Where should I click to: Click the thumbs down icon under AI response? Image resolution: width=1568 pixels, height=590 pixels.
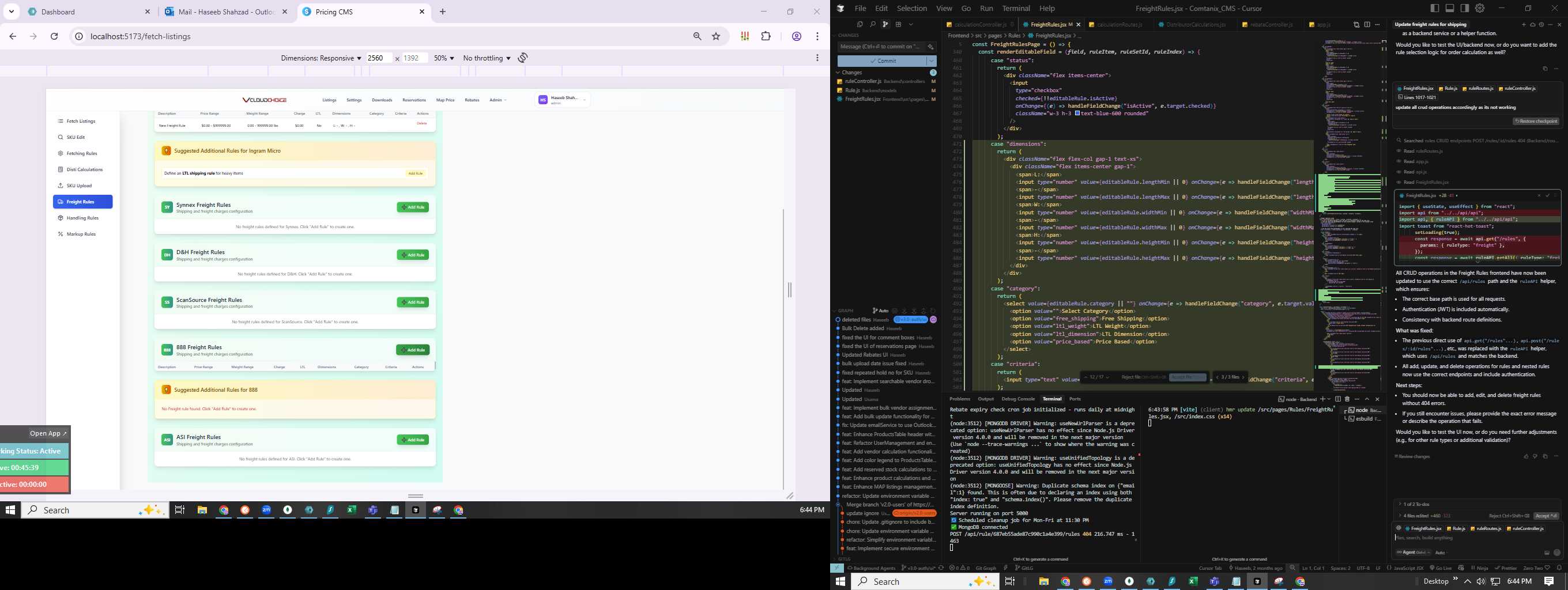click(1535, 456)
